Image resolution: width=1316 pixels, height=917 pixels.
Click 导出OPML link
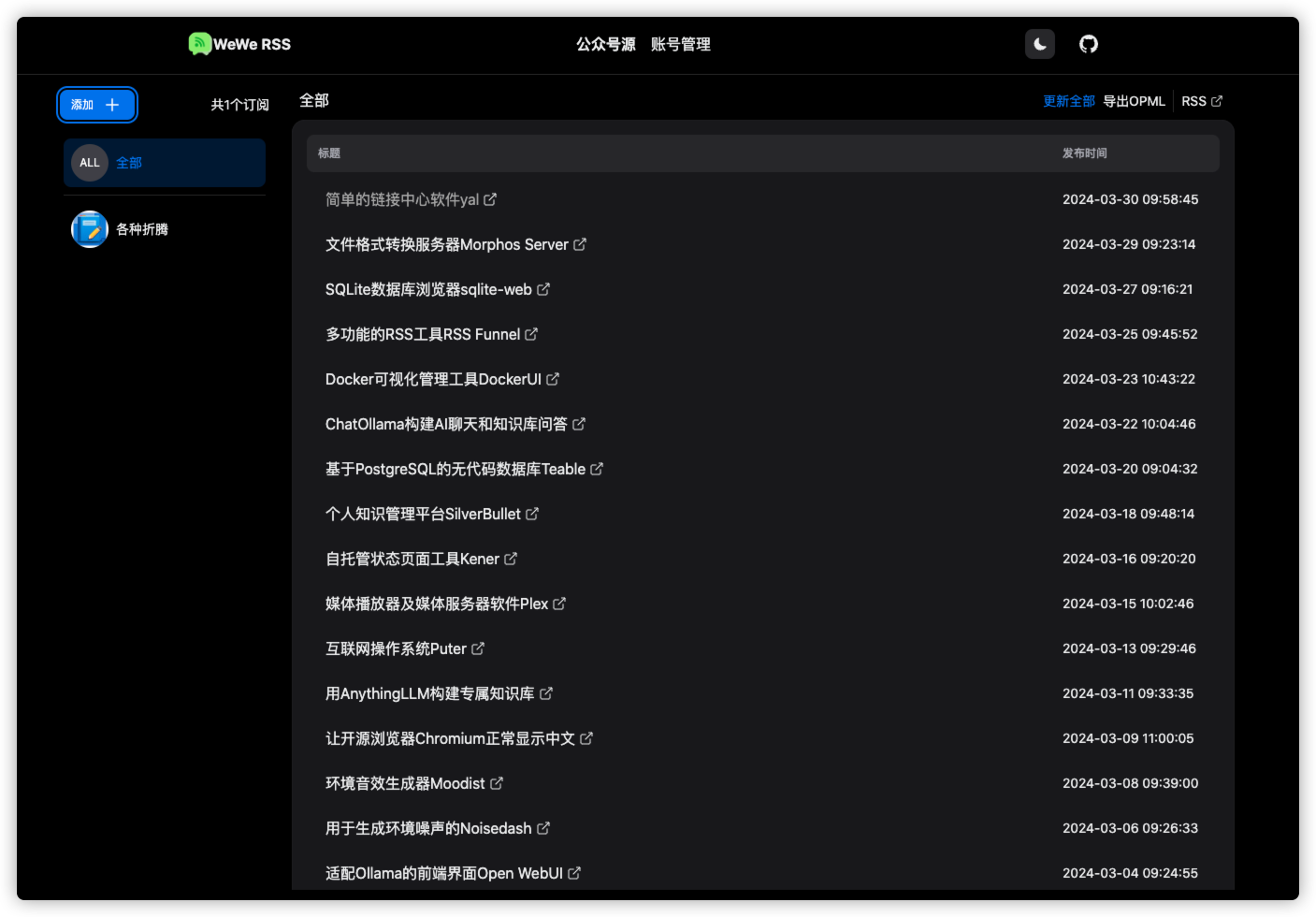(1135, 101)
